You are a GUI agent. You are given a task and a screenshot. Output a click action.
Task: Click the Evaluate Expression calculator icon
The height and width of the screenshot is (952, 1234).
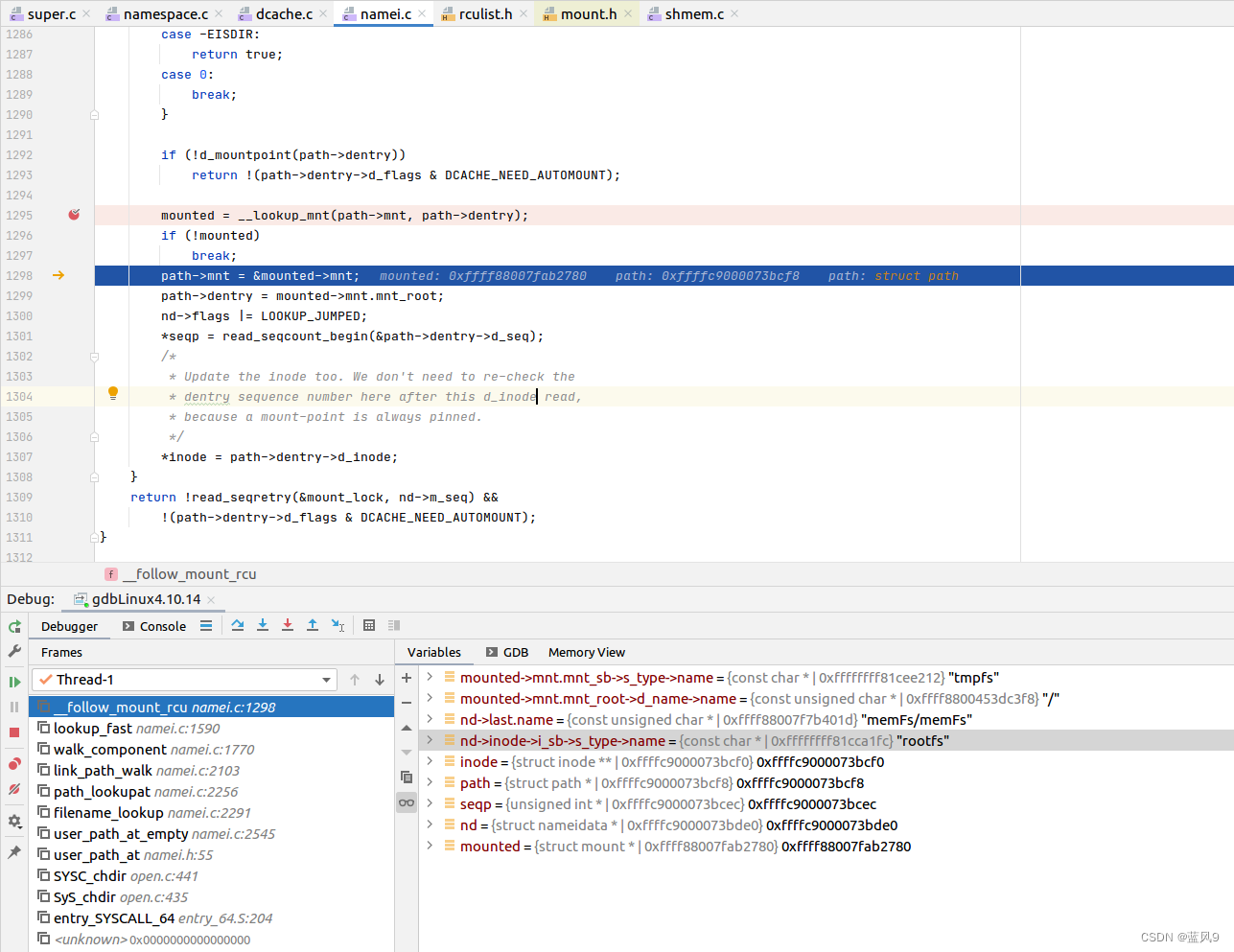[369, 625]
